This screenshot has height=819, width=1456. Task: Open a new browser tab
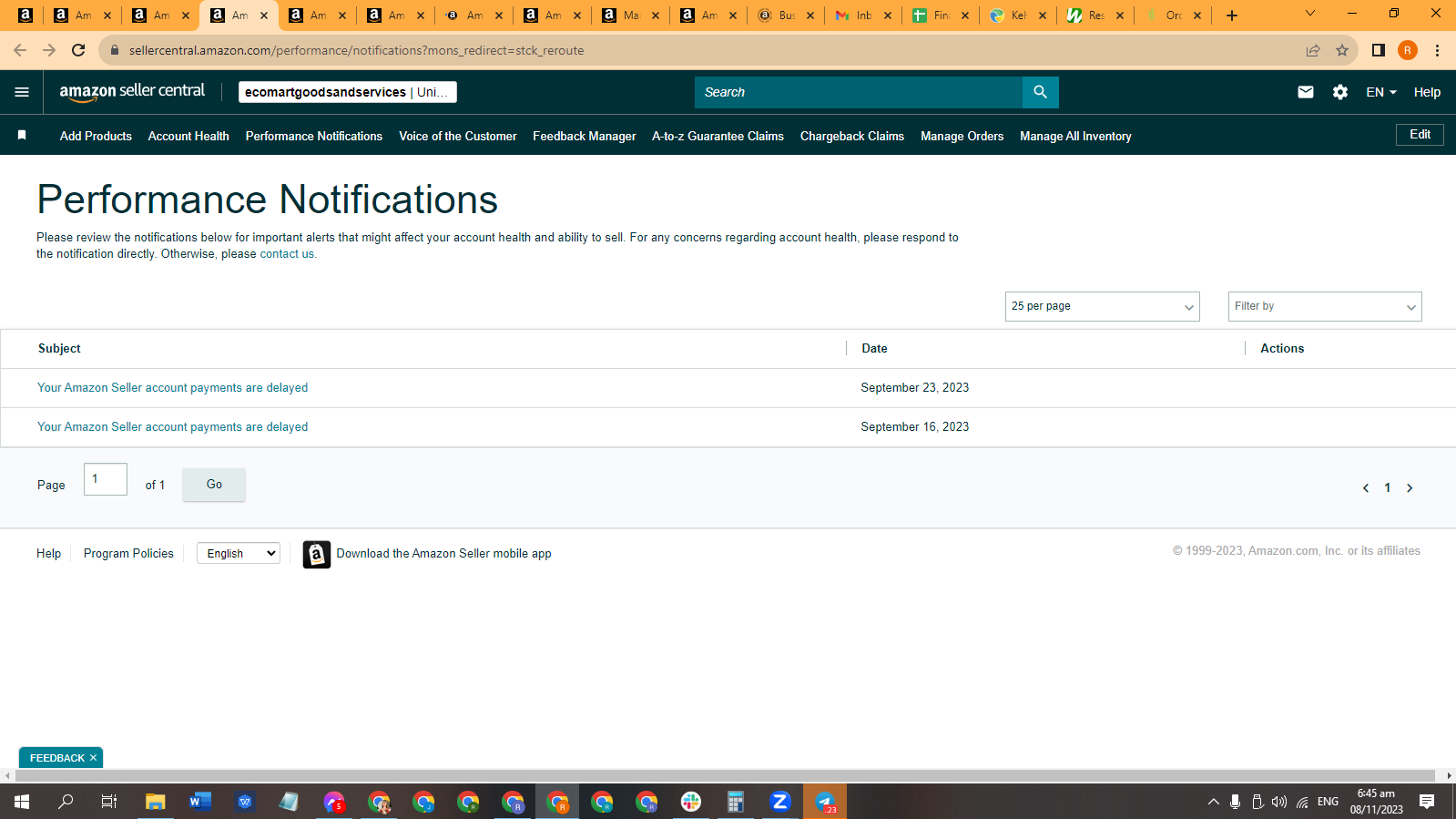tap(1231, 15)
